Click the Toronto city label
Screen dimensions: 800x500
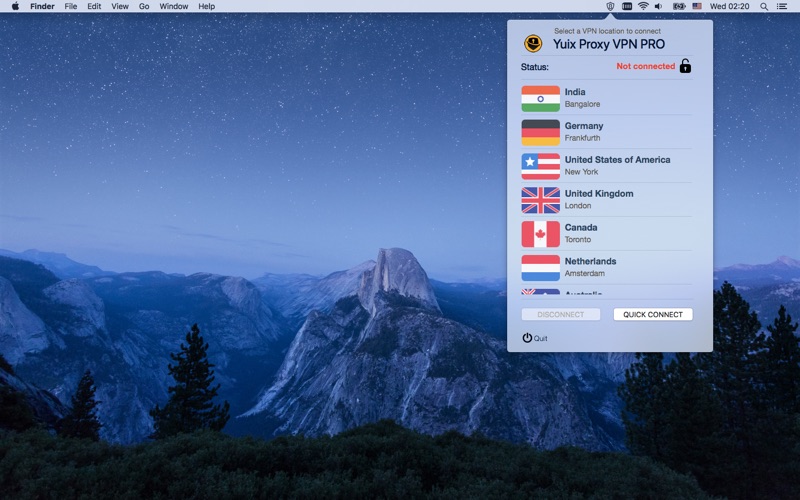(x=578, y=239)
